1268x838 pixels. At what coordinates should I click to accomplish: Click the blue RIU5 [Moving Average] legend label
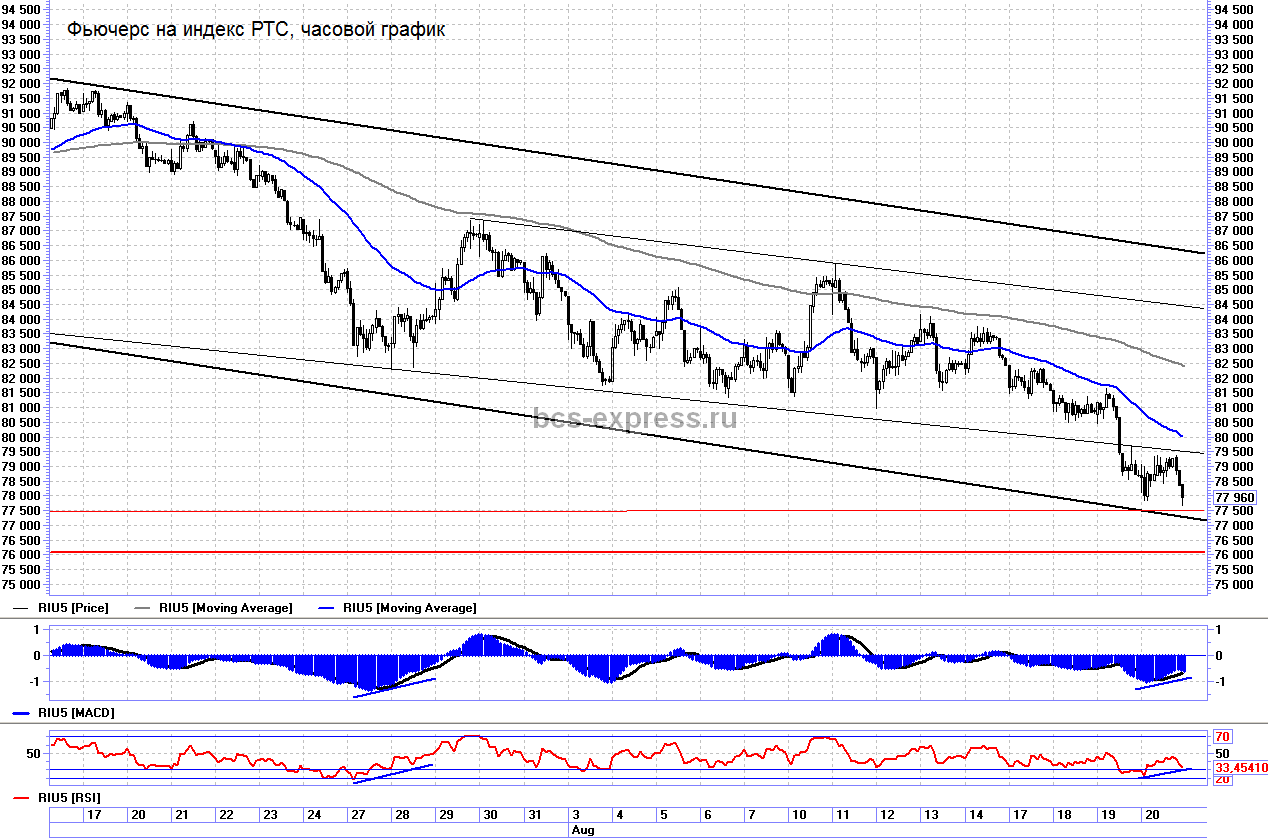tap(409, 608)
